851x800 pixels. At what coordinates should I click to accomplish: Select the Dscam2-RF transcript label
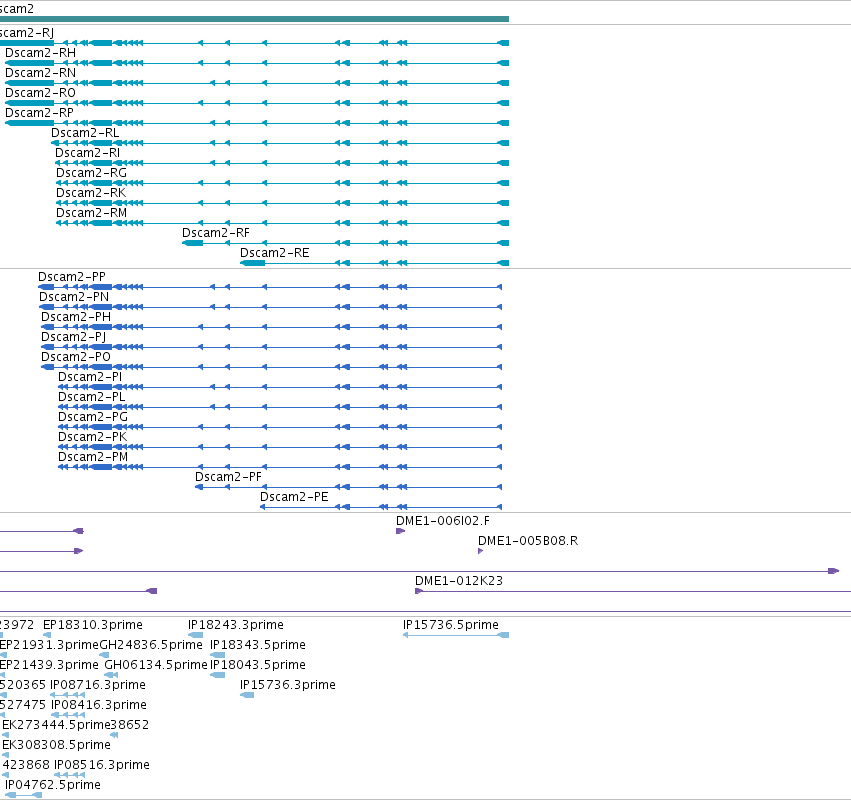pos(215,233)
